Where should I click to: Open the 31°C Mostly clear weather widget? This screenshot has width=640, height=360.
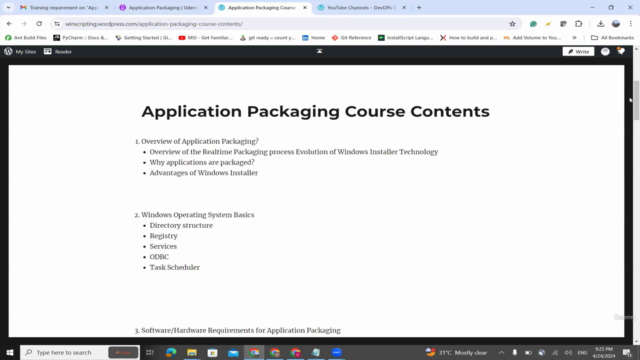(456, 352)
